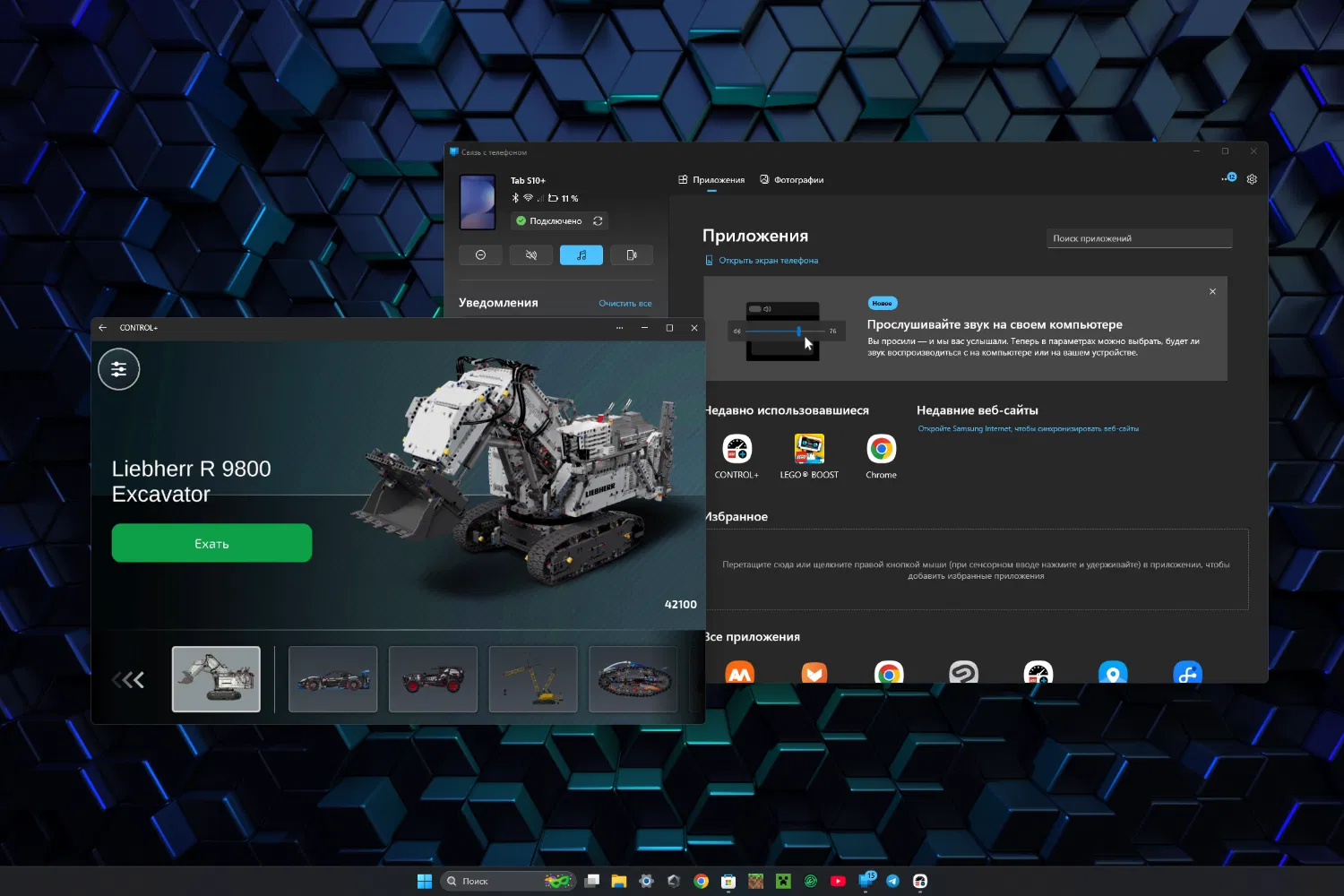Open the blue map pin app
Image resolution: width=1344 pixels, height=896 pixels.
coord(1113,674)
